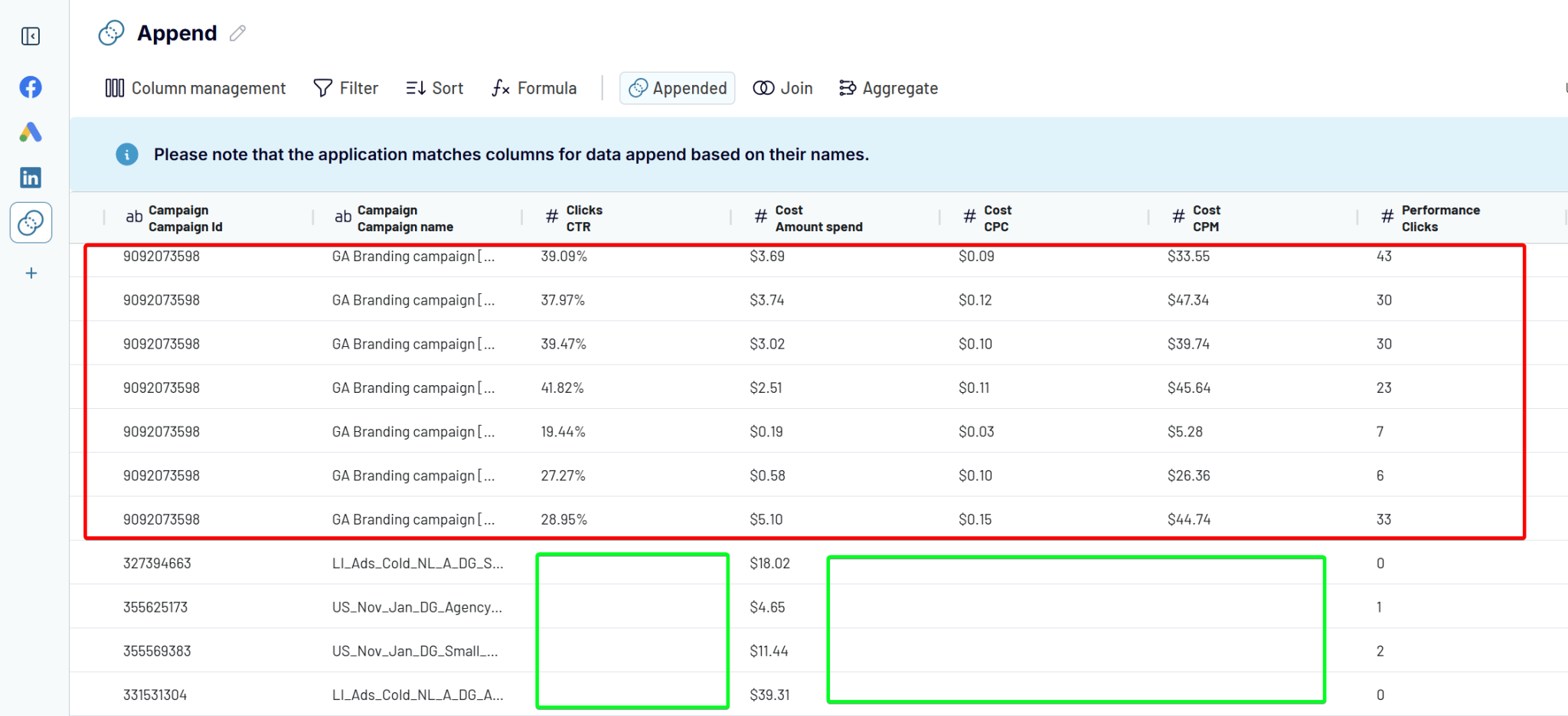The width and height of the screenshot is (1568, 716).
Task: Open Column management
Action: point(194,87)
